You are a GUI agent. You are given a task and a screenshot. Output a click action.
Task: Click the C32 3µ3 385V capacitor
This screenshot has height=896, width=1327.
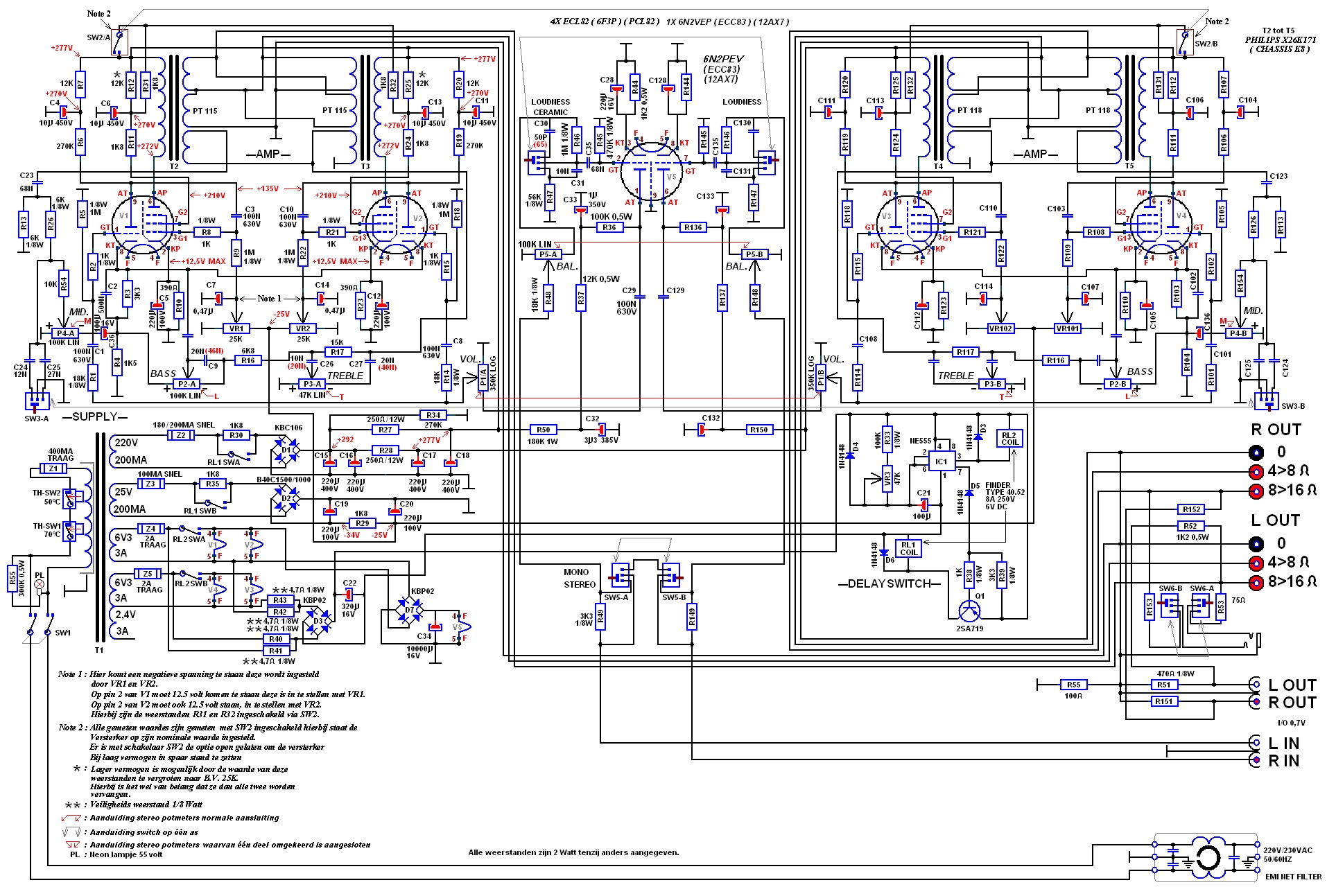pyautogui.click(x=602, y=430)
